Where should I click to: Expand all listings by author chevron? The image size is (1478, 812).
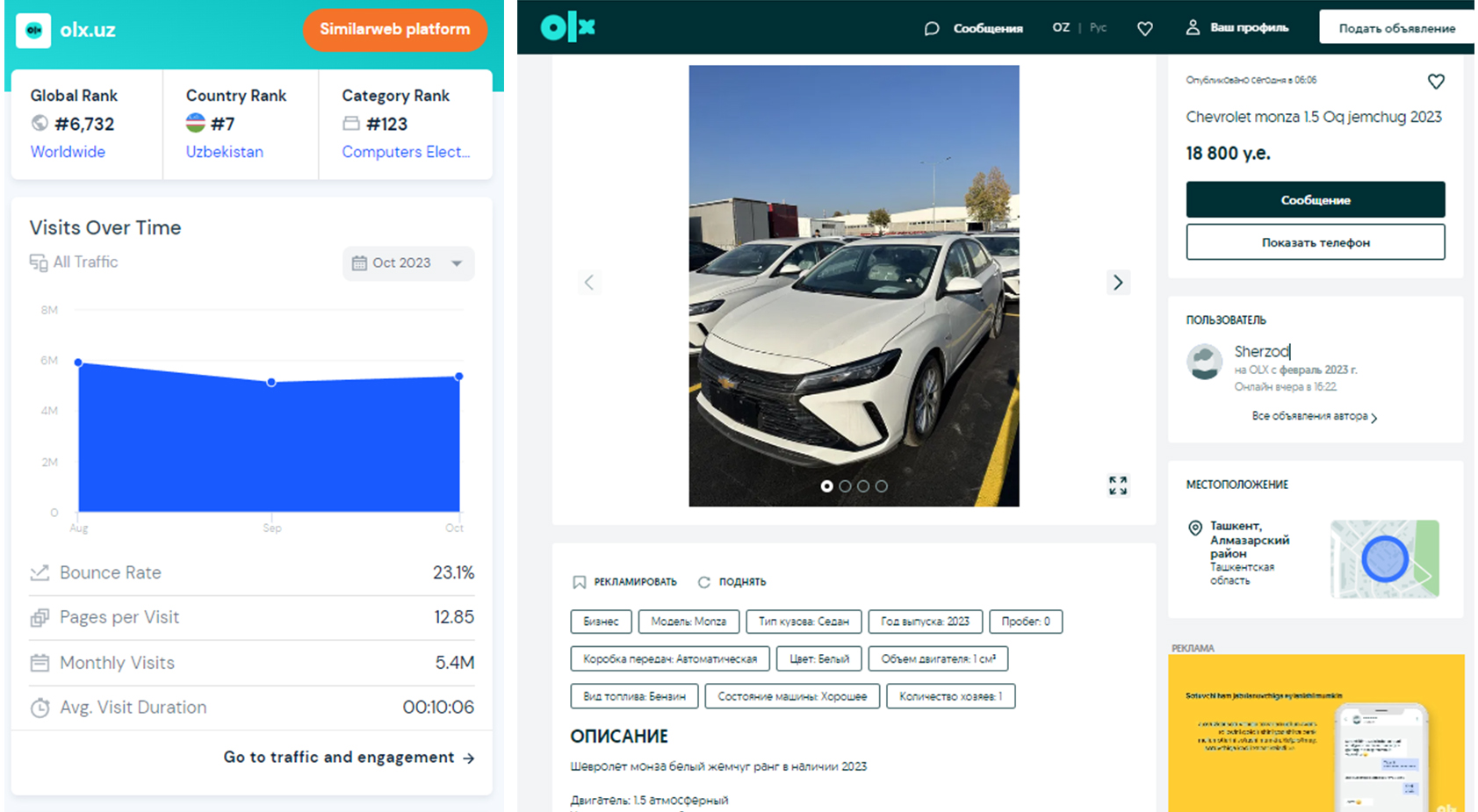click(x=1374, y=418)
